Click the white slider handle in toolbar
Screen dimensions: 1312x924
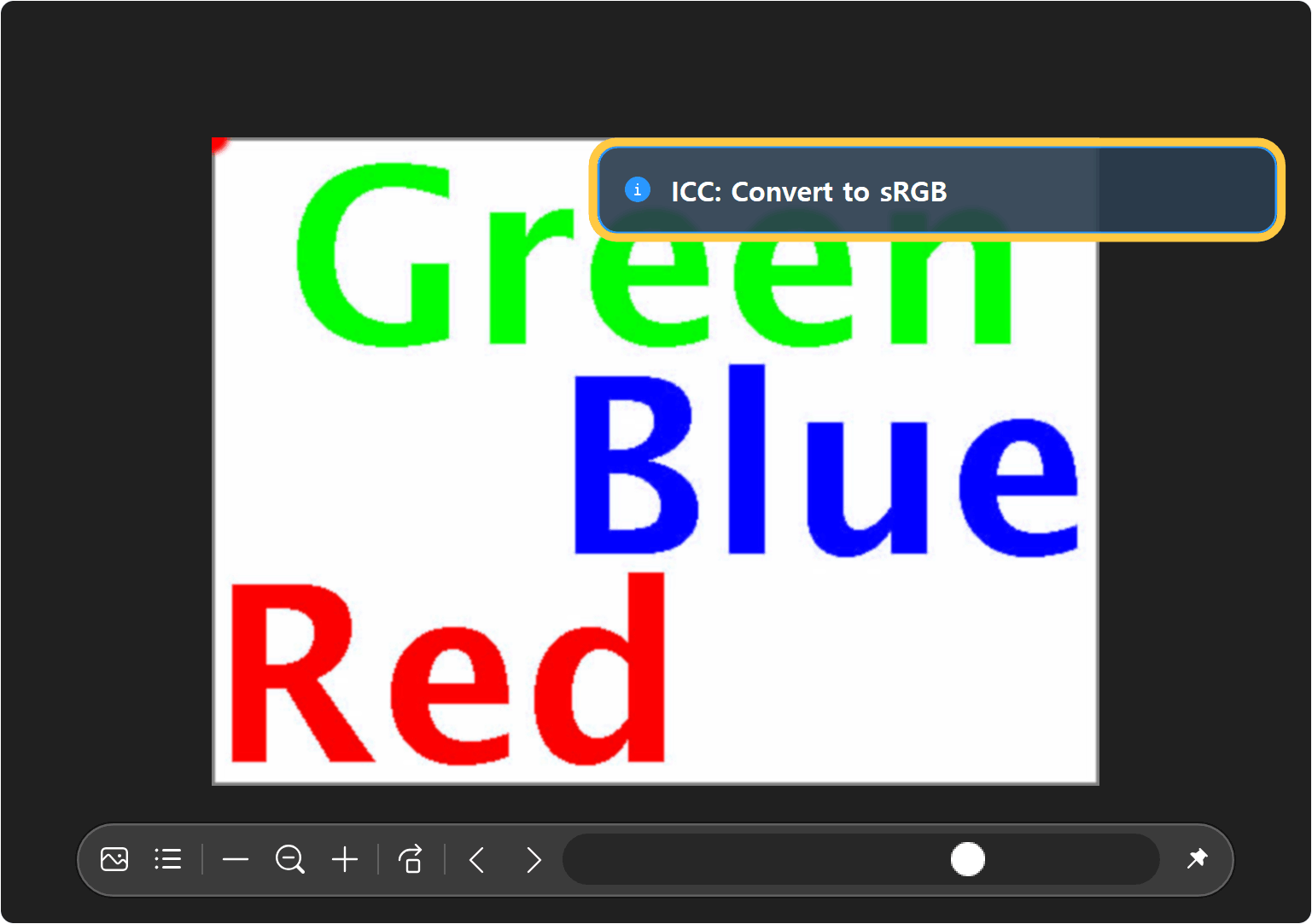968,859
